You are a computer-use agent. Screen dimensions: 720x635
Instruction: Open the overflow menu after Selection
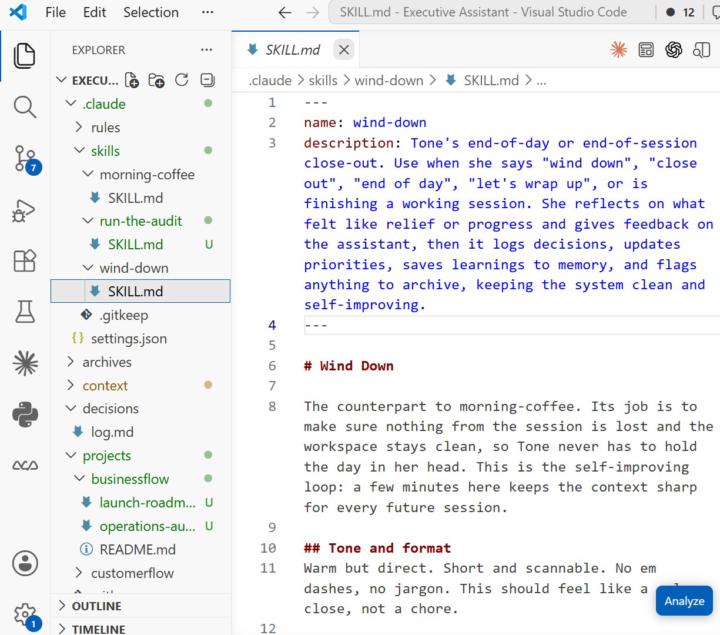click(208, 12)
